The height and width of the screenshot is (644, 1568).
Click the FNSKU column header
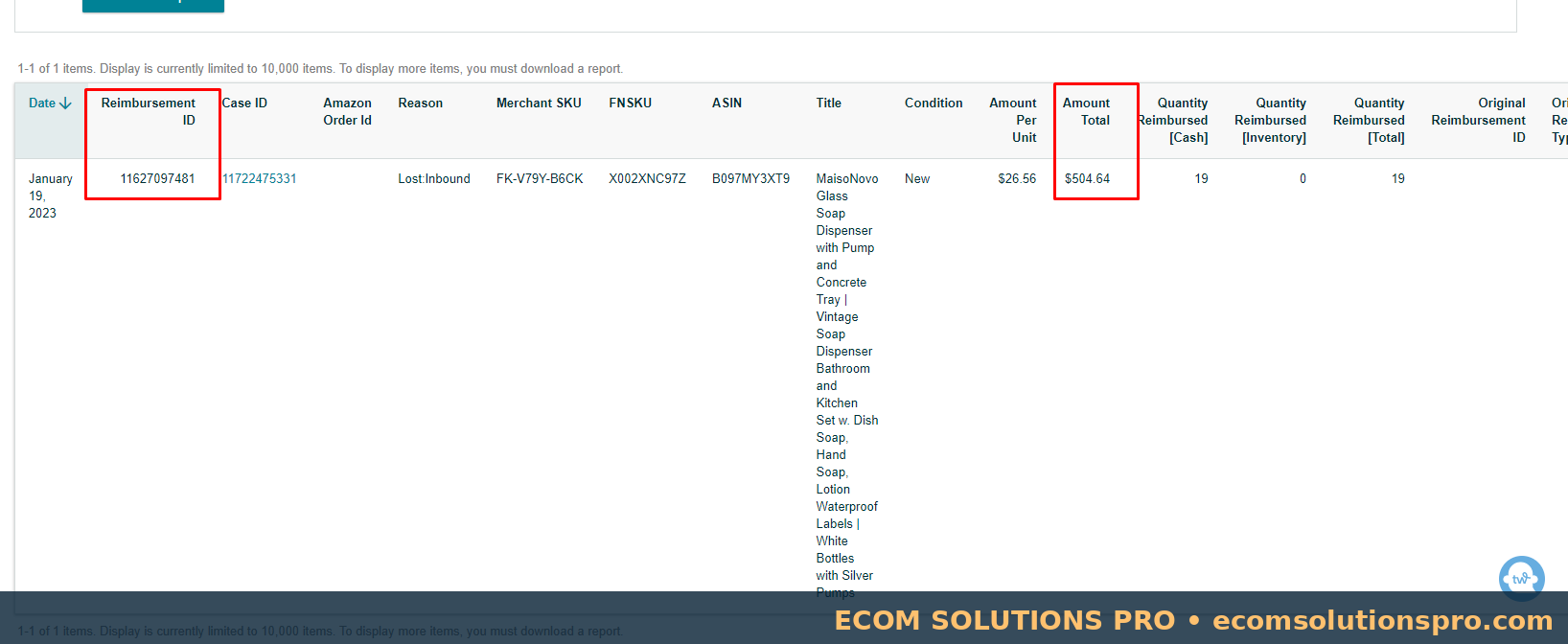click(631, 103)
